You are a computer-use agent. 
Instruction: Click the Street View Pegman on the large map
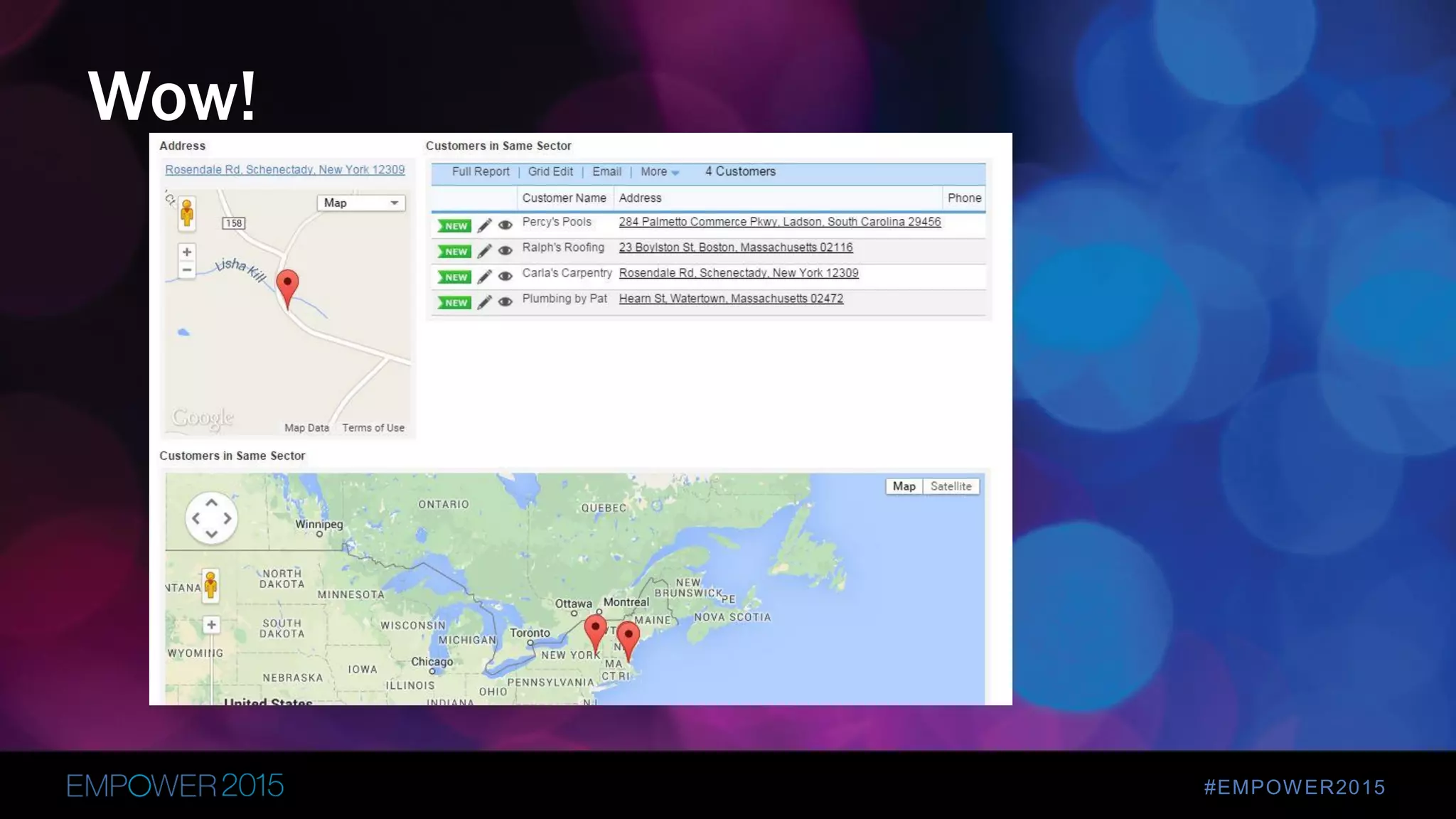coord(210,585)
